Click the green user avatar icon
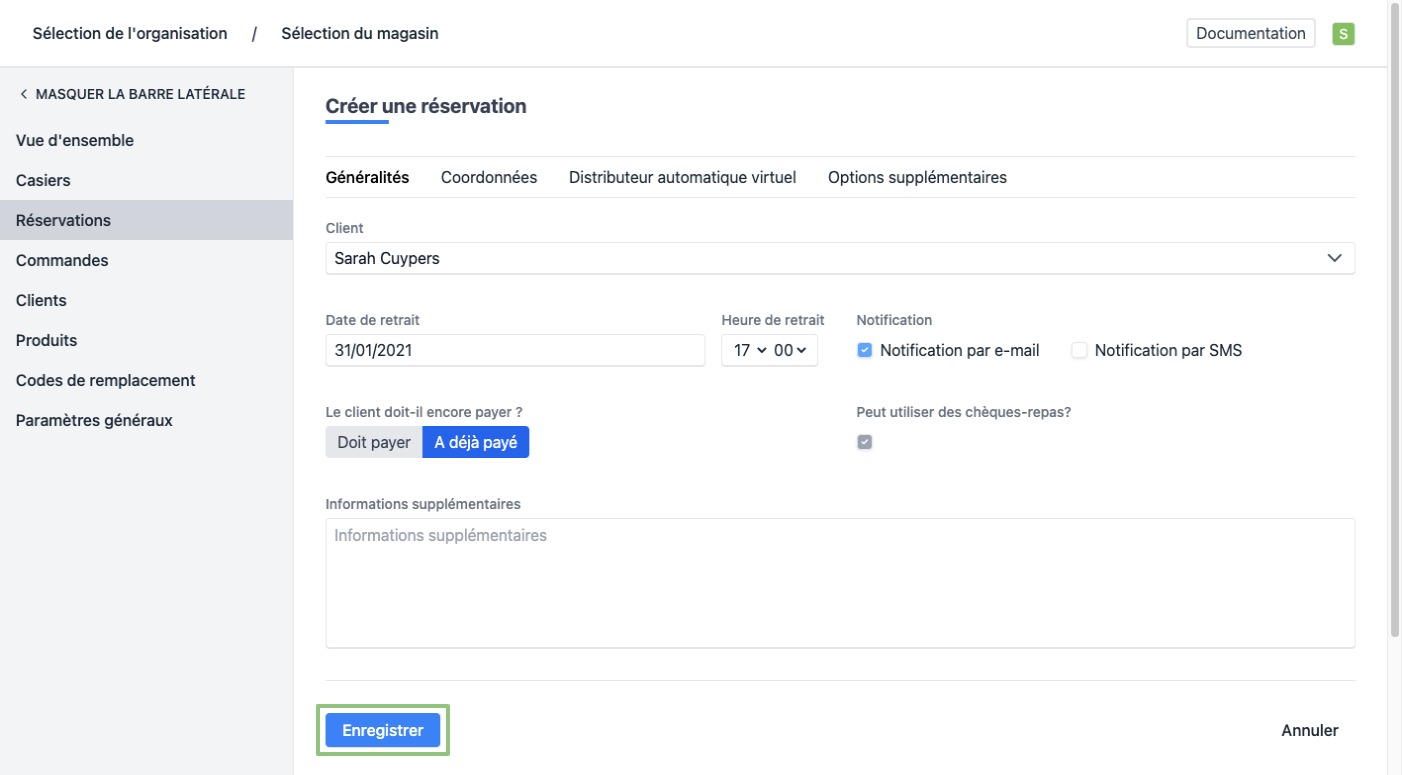This screenshot has height=775, width=1402. [1343, 34]
